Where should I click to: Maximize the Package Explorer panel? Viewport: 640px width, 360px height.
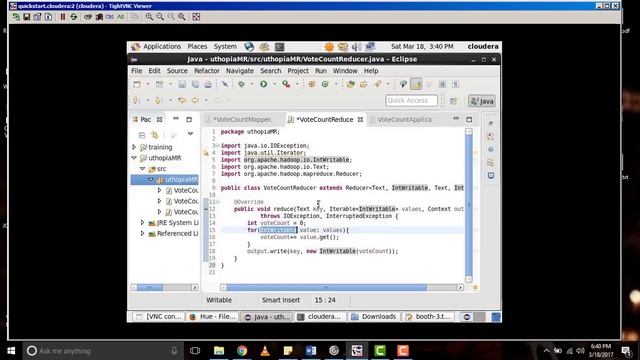click(x=189, y=120)
